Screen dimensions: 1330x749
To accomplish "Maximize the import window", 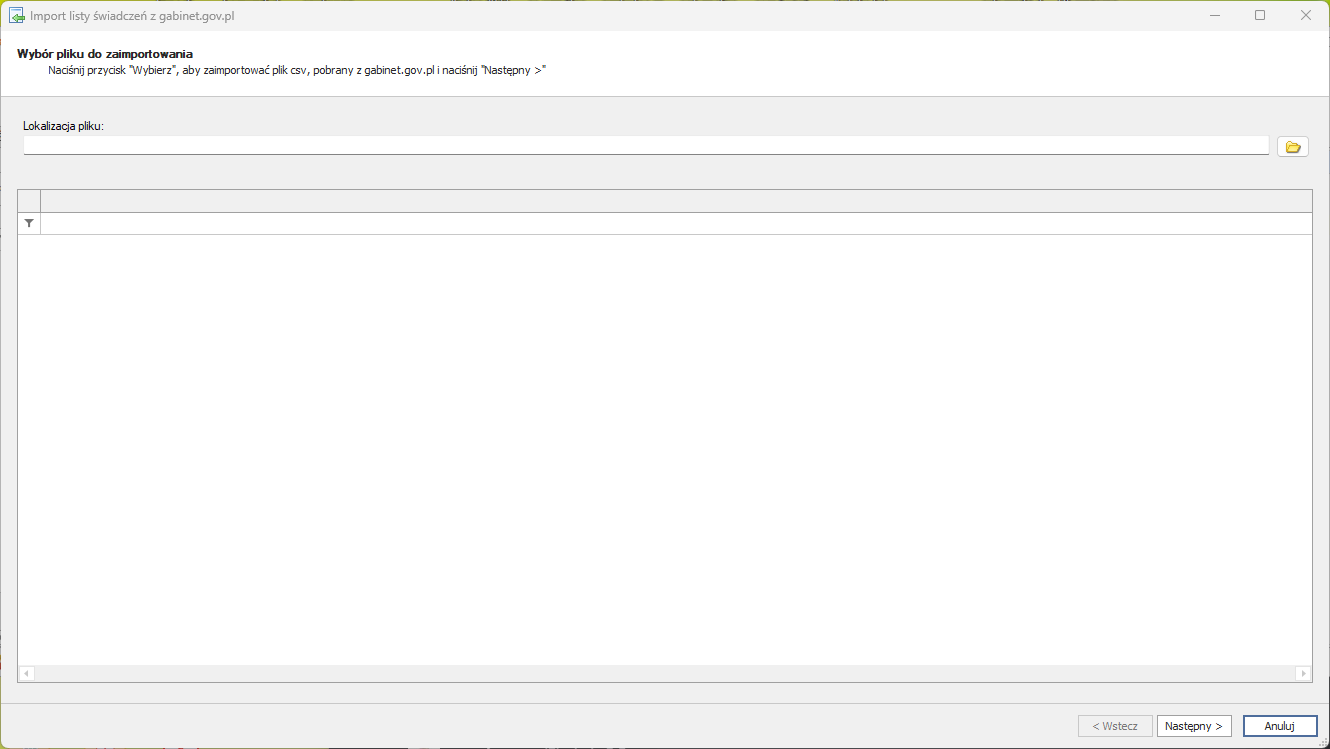I will click(x=1260, y=16).
